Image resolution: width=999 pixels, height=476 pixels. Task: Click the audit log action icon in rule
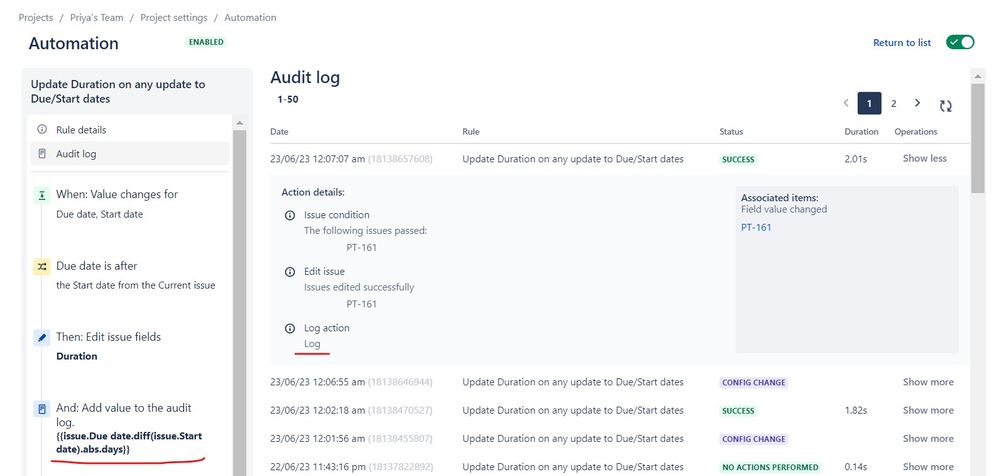tap(42, 408)
